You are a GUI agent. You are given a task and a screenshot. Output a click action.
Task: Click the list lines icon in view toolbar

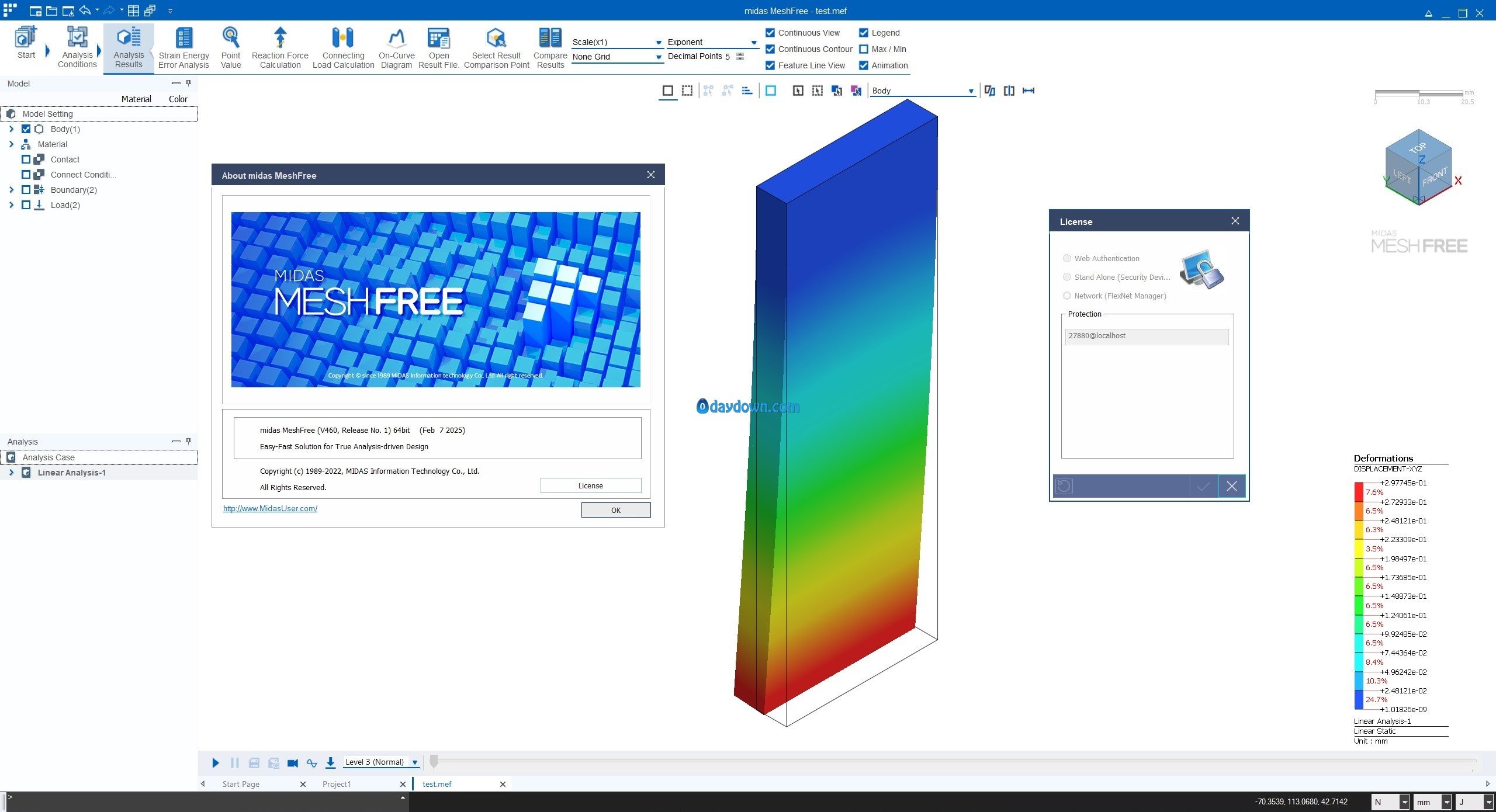click(x=747, y=91)
